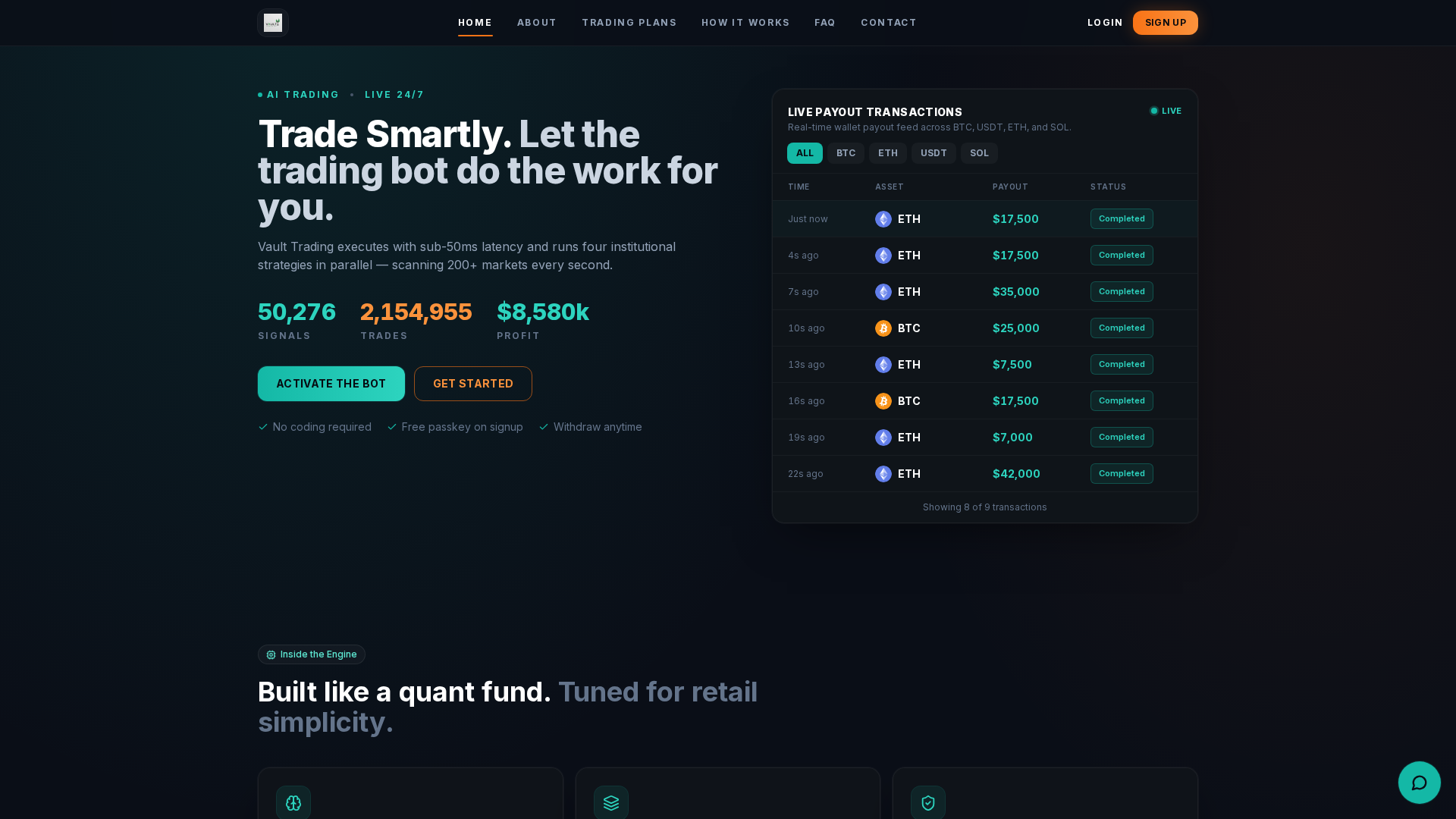
Task: Click the AI TRADING label
Action: [x=303, y=95]
